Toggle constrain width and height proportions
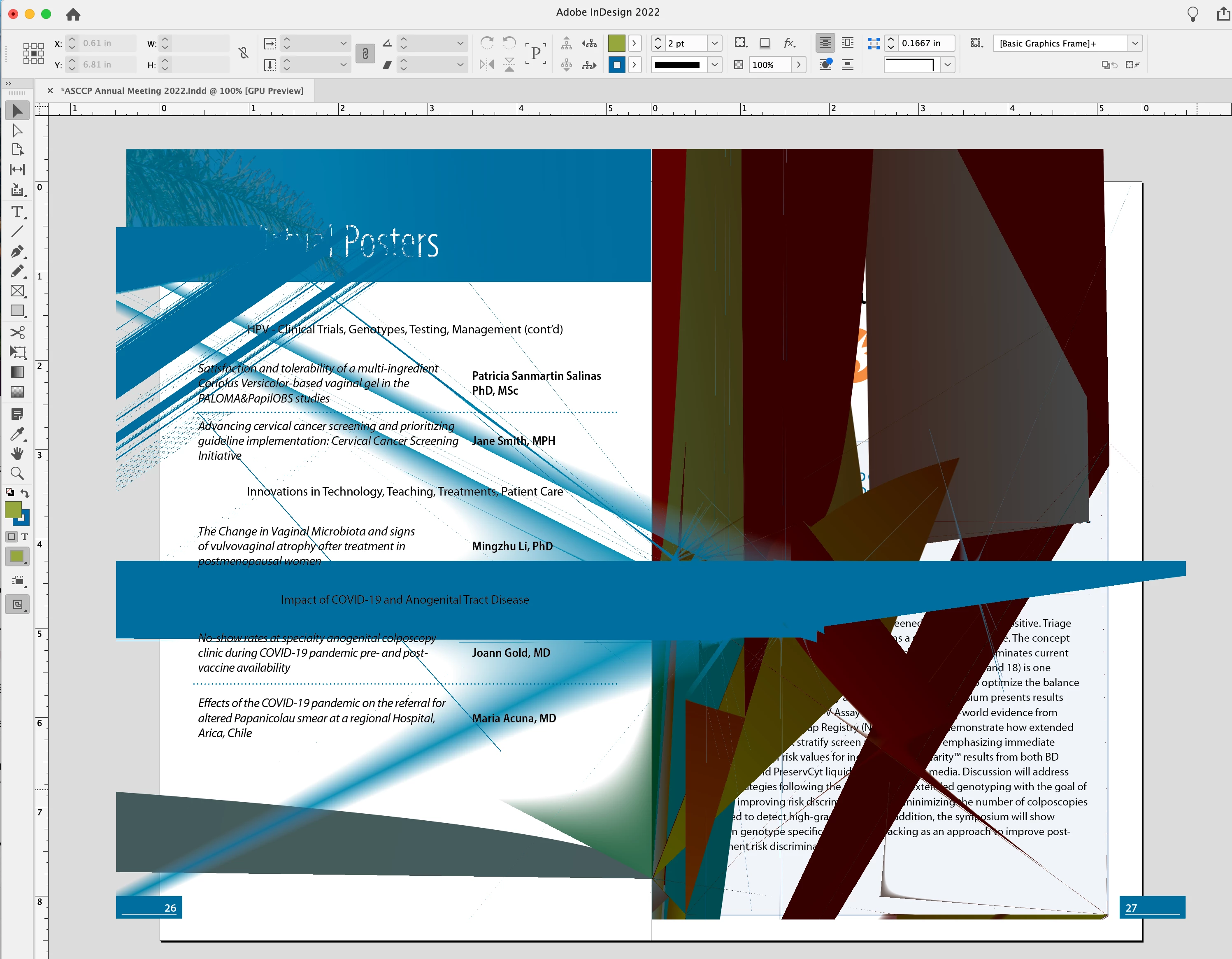 243,53
